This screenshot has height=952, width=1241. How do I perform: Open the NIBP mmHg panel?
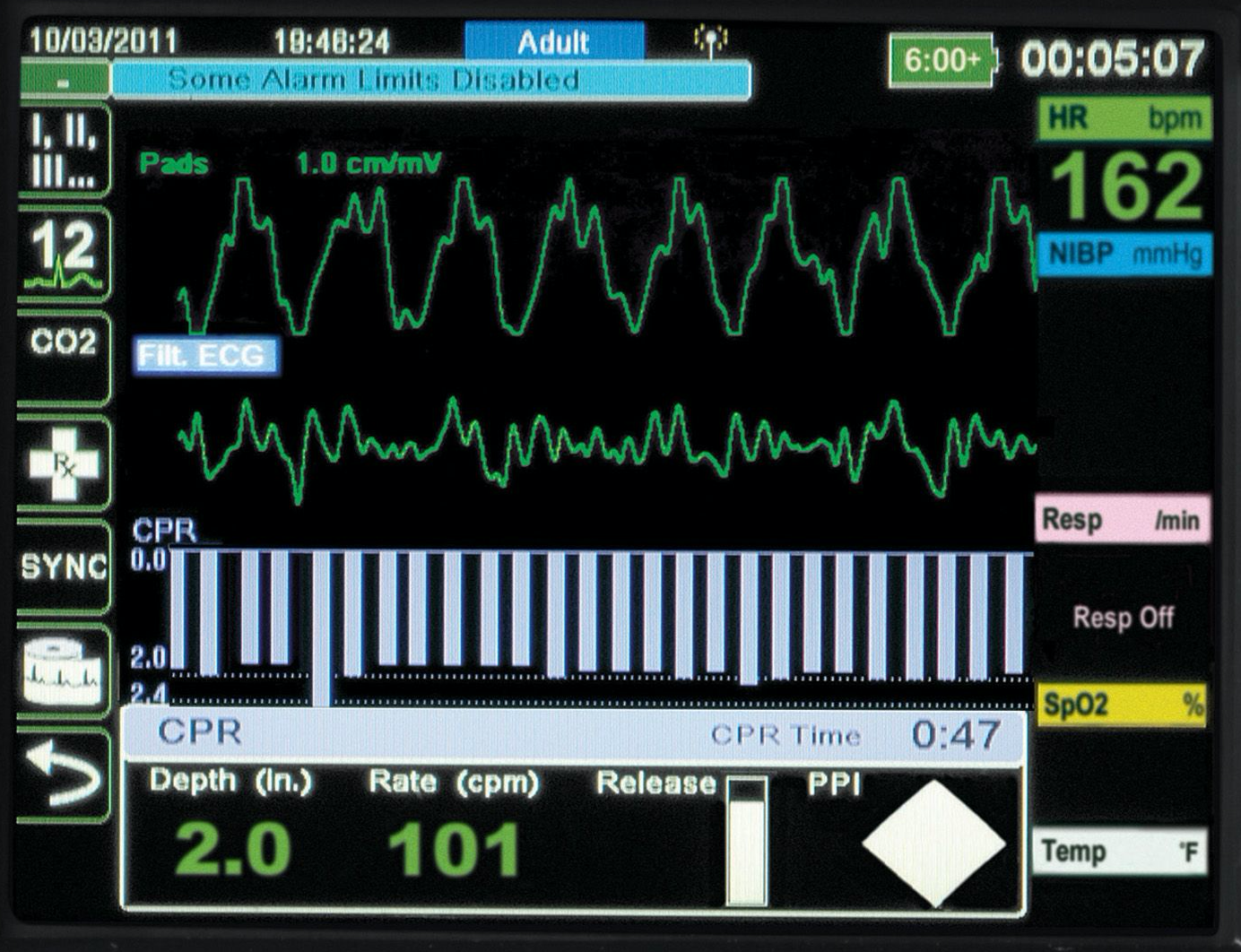1125,254
